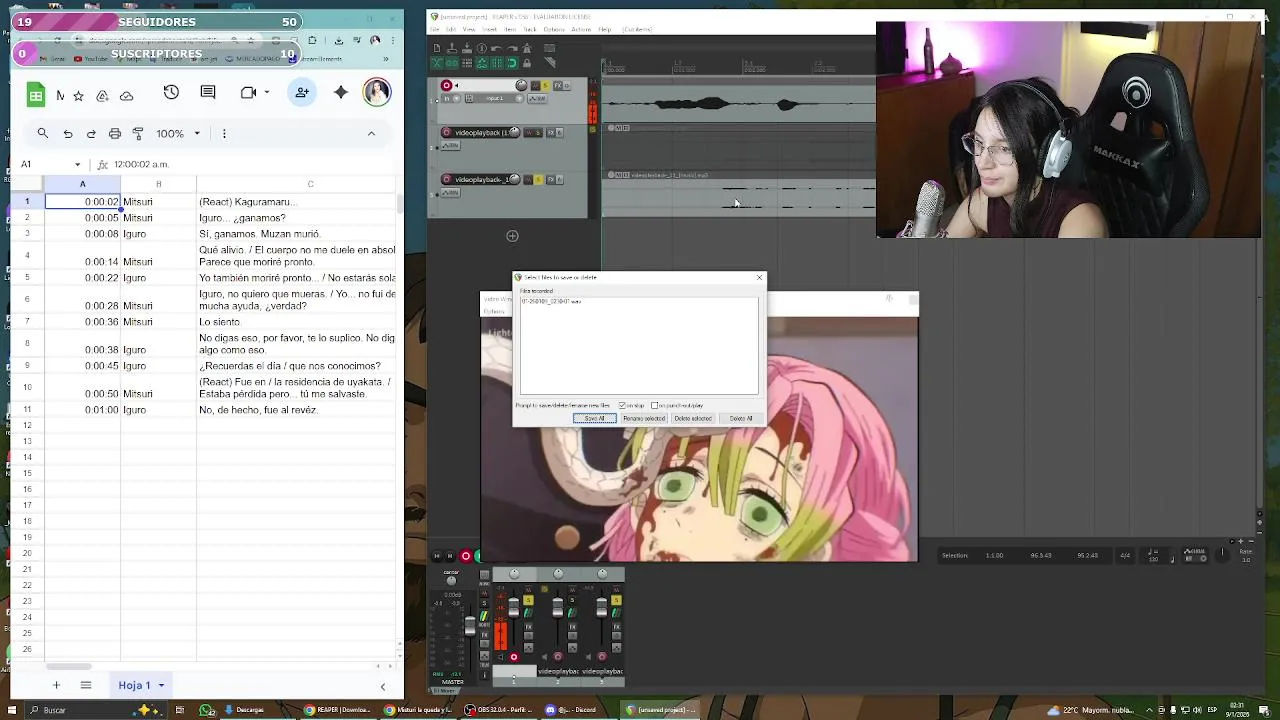Screen dimensions: 1280x720
Task: Mute REAPER track 1
Action: (535, 86)
